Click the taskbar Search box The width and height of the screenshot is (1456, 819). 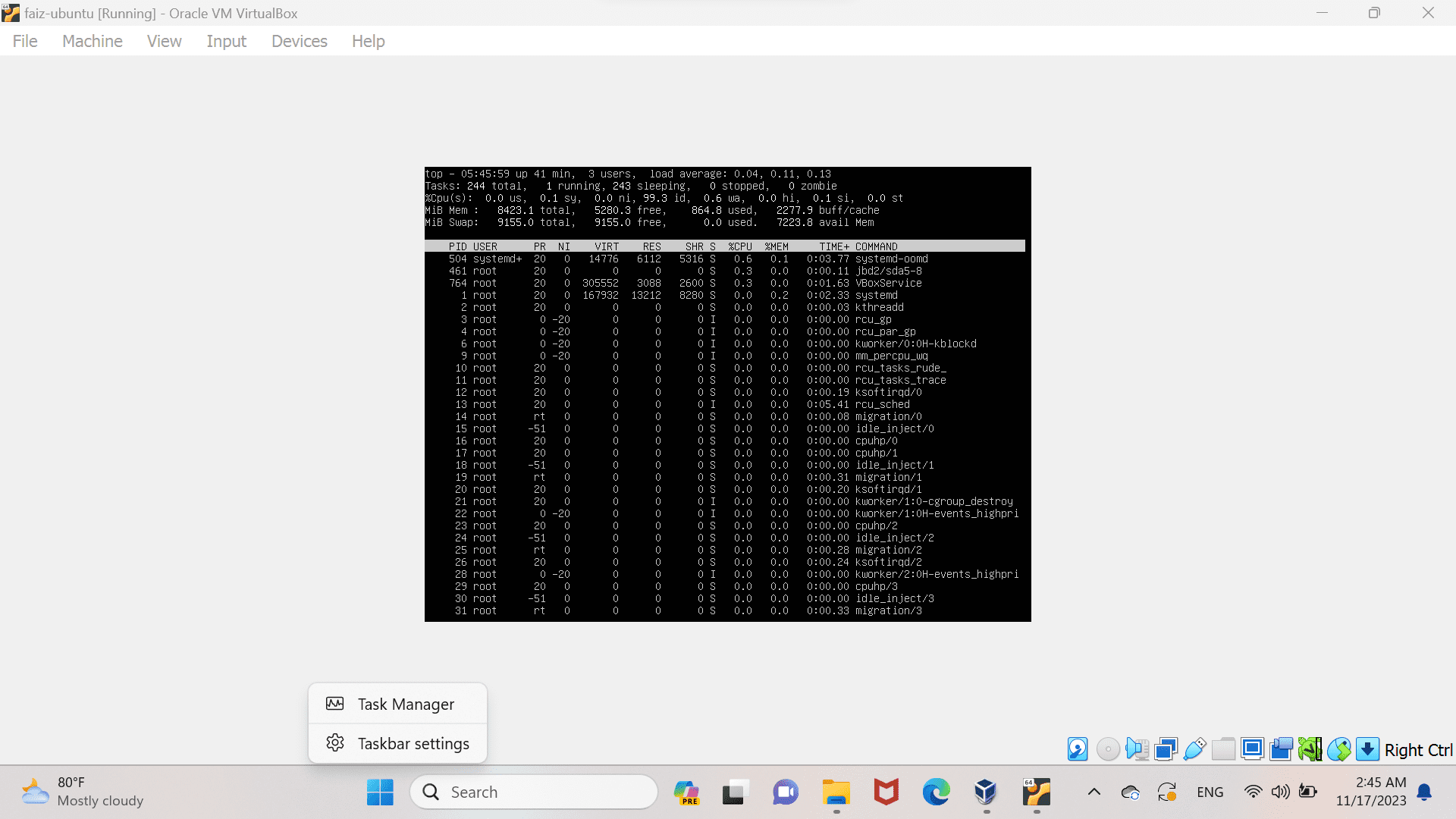click(x=534, y=792)
